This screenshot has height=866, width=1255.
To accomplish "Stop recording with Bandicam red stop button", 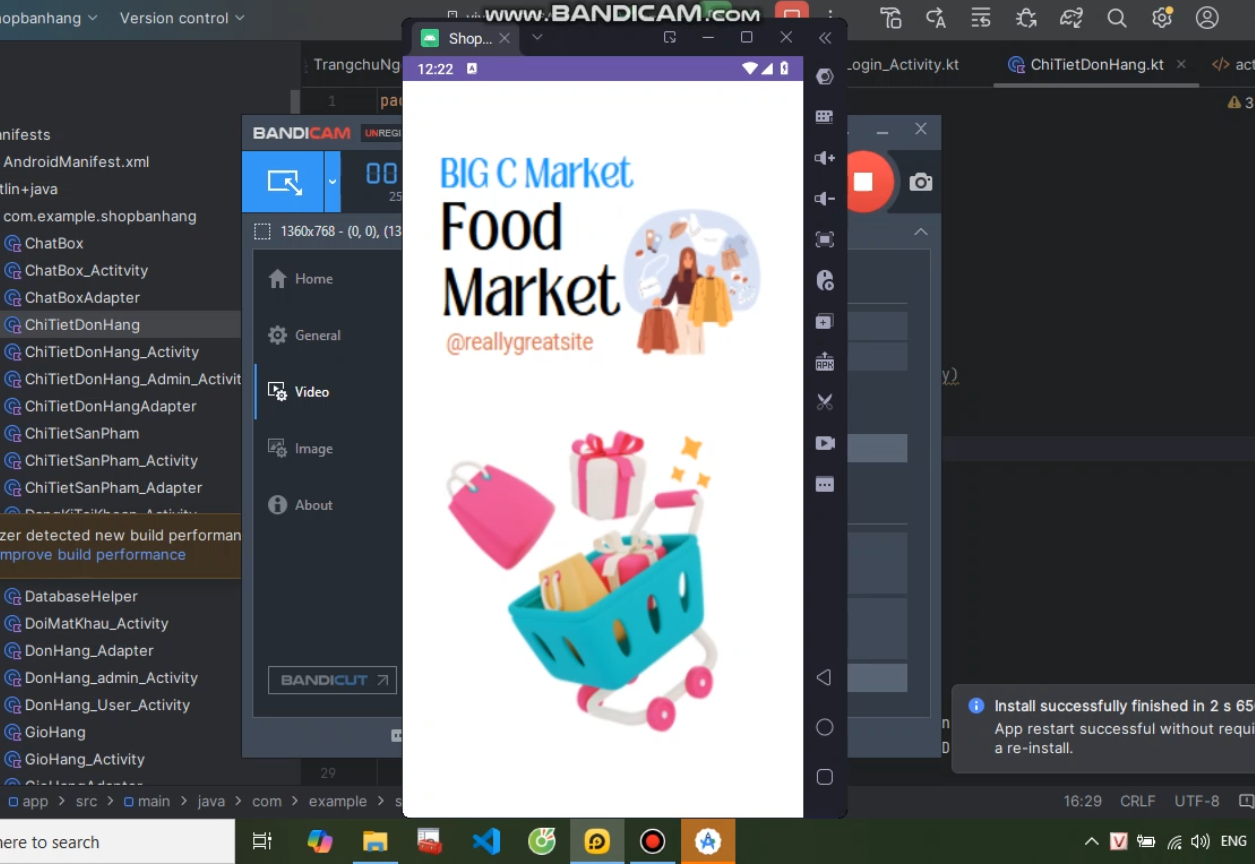I will (863, 182).
